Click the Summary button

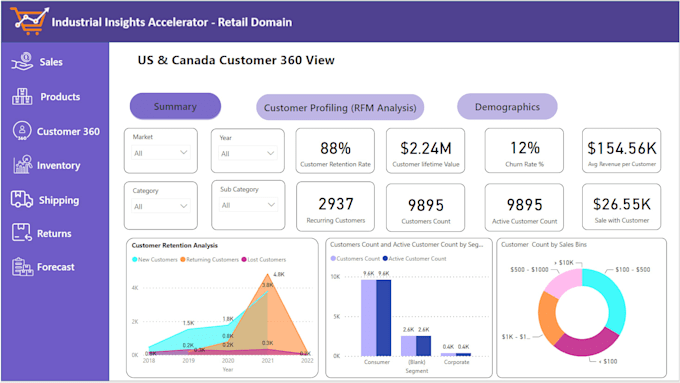(175, 106)
